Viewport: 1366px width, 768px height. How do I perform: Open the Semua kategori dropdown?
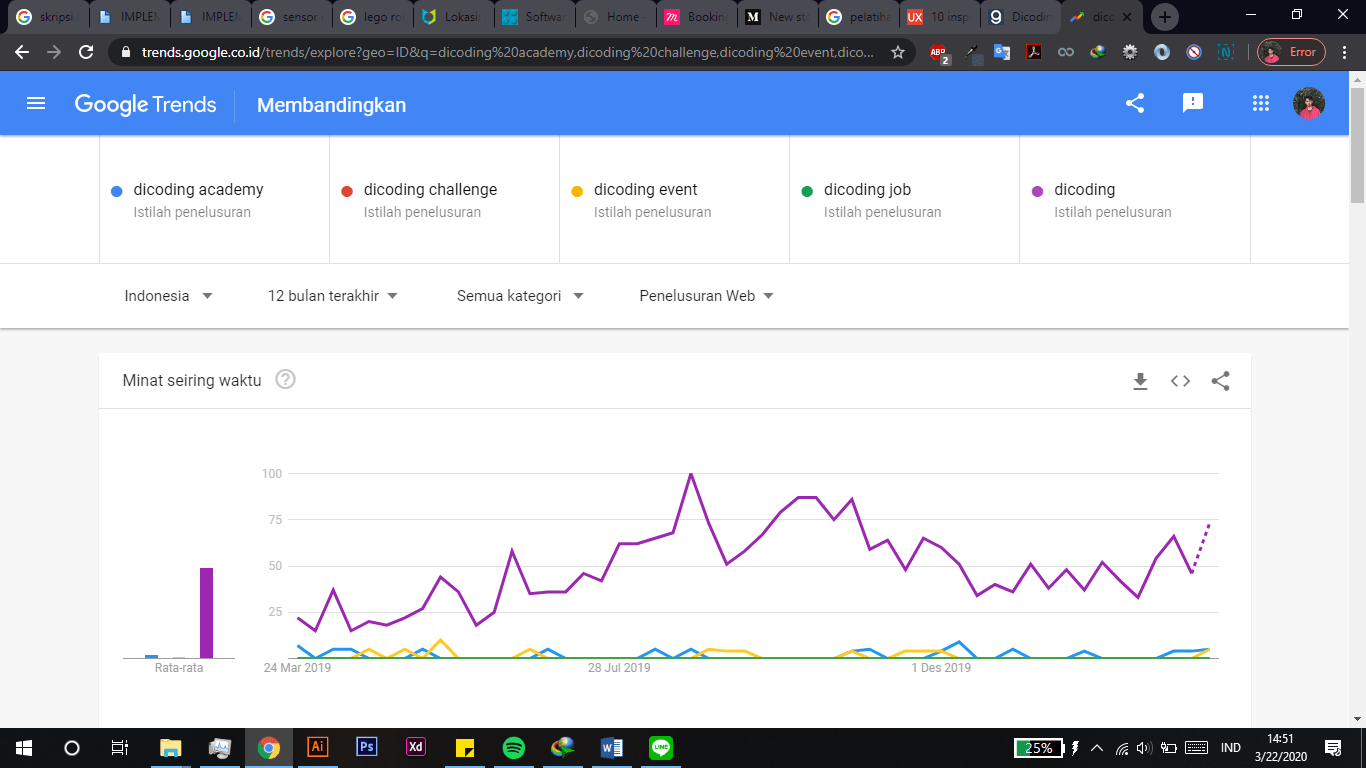tap(520, 296)
